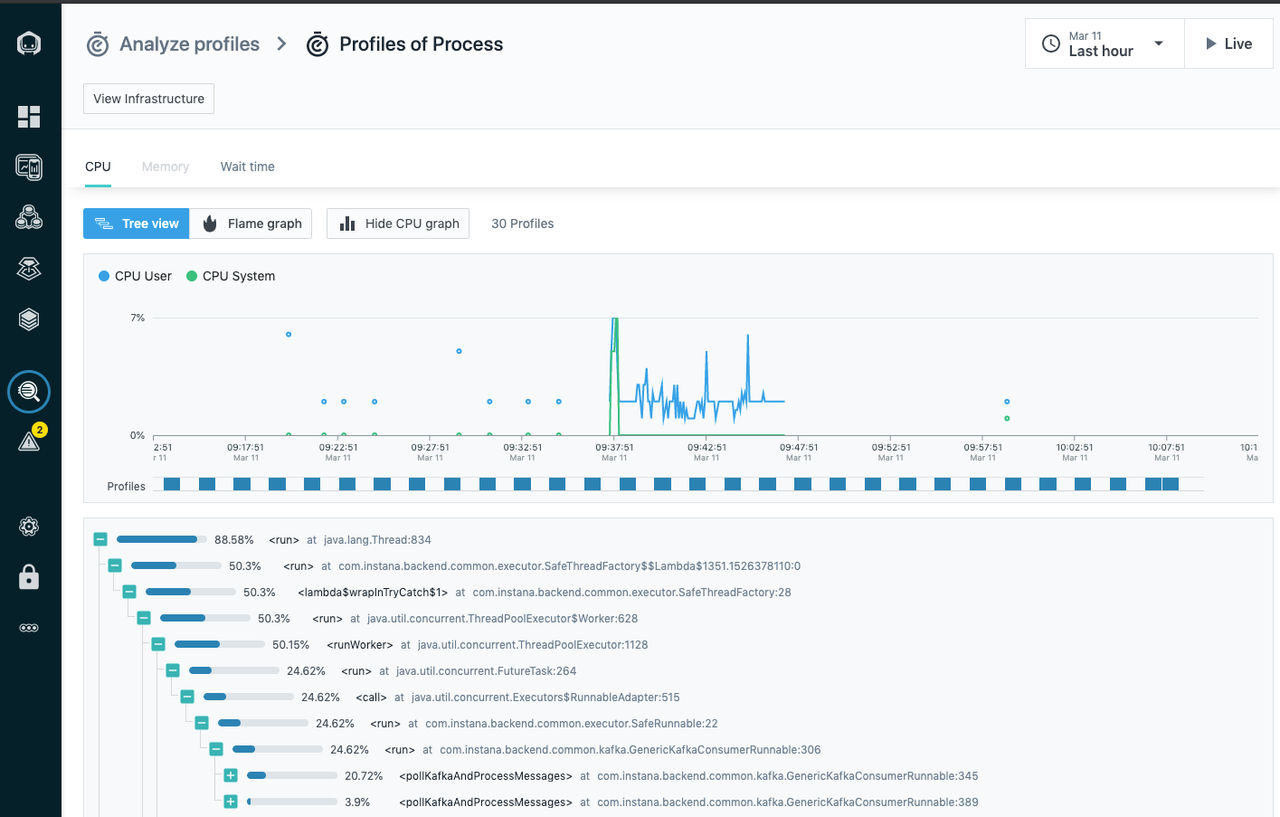
Task: Expand pollKafkaAndProcessMessages 20.72% node
Action: pyautogui.click(x=230, y=776)
